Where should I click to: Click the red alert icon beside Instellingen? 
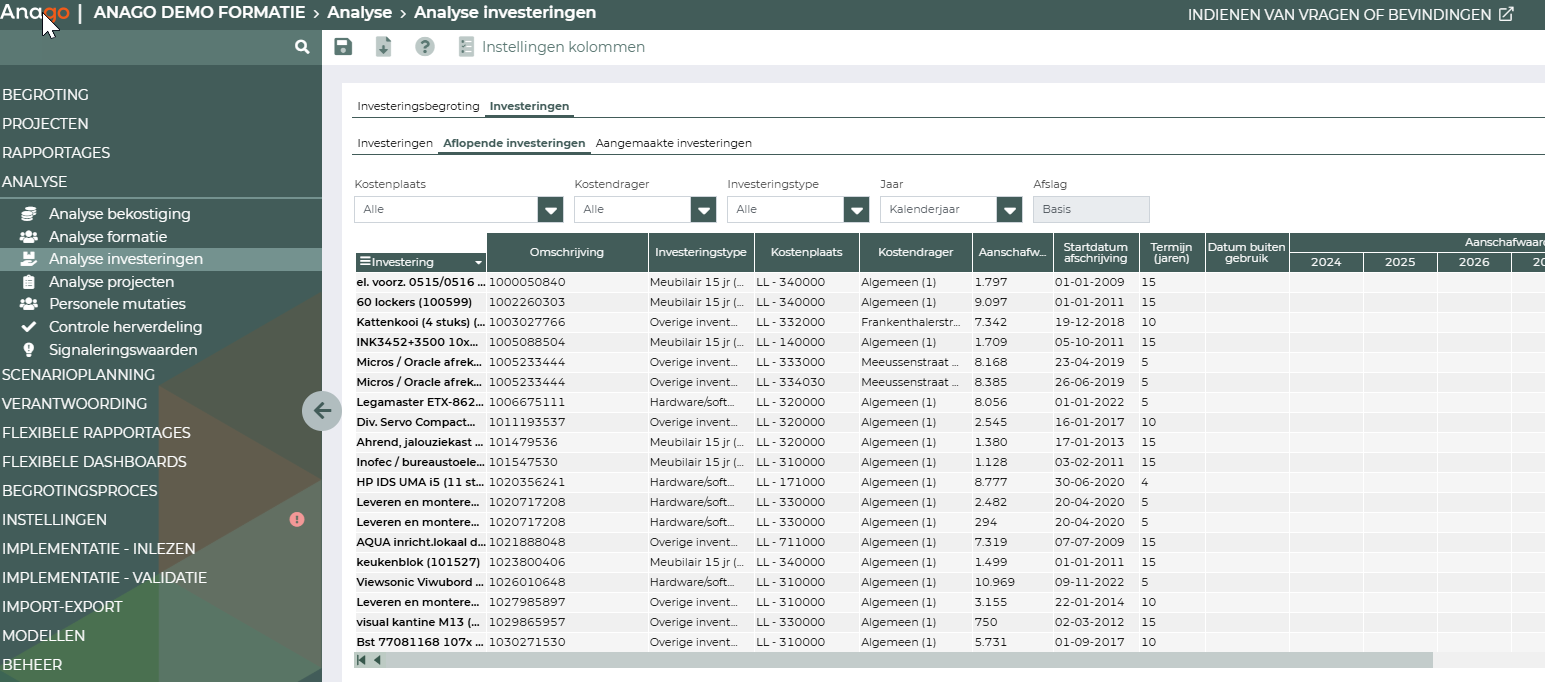pyautogui.click(x=297, y=520)
